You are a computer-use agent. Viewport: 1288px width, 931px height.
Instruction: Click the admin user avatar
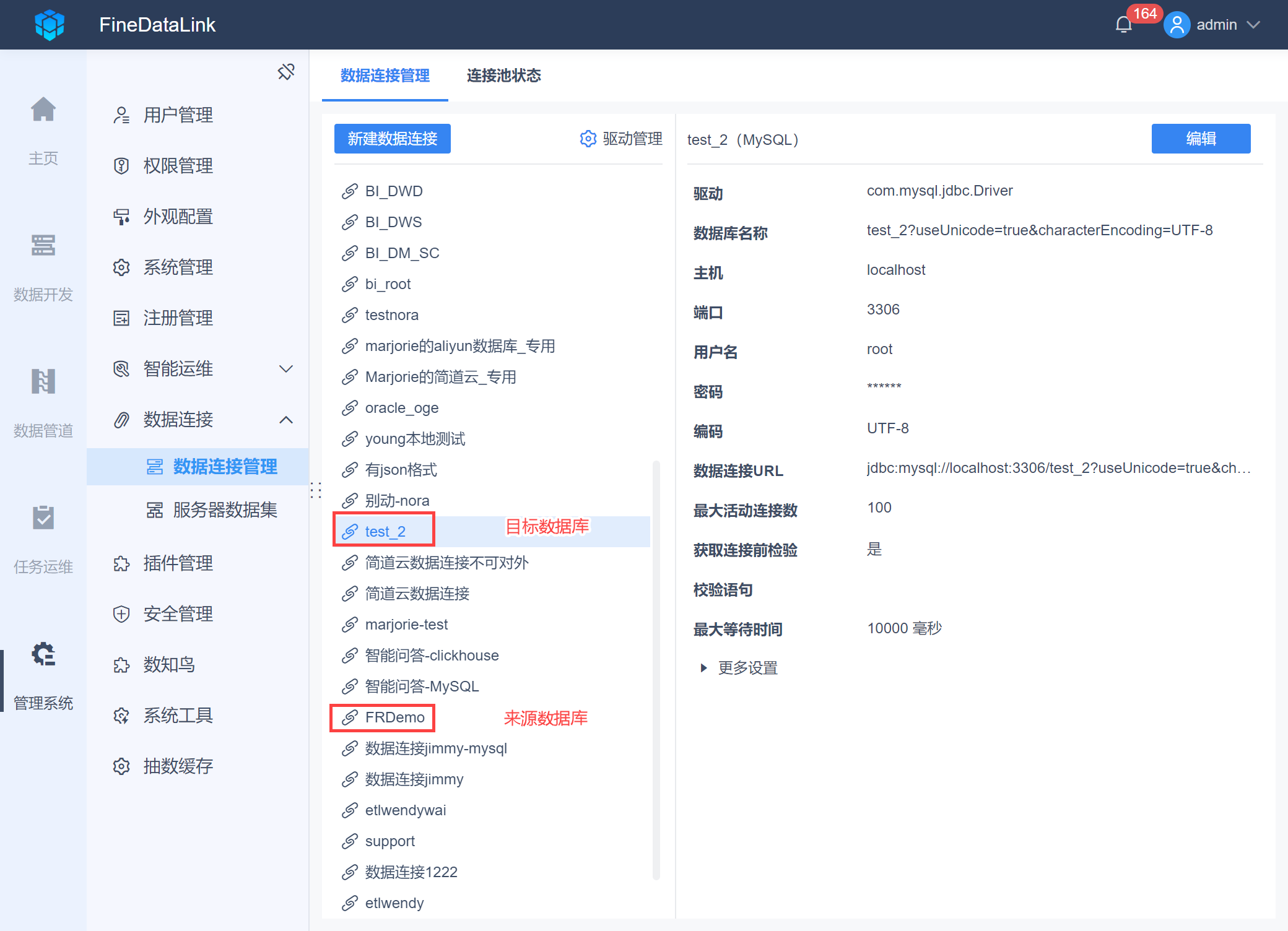click(1177, 25)
